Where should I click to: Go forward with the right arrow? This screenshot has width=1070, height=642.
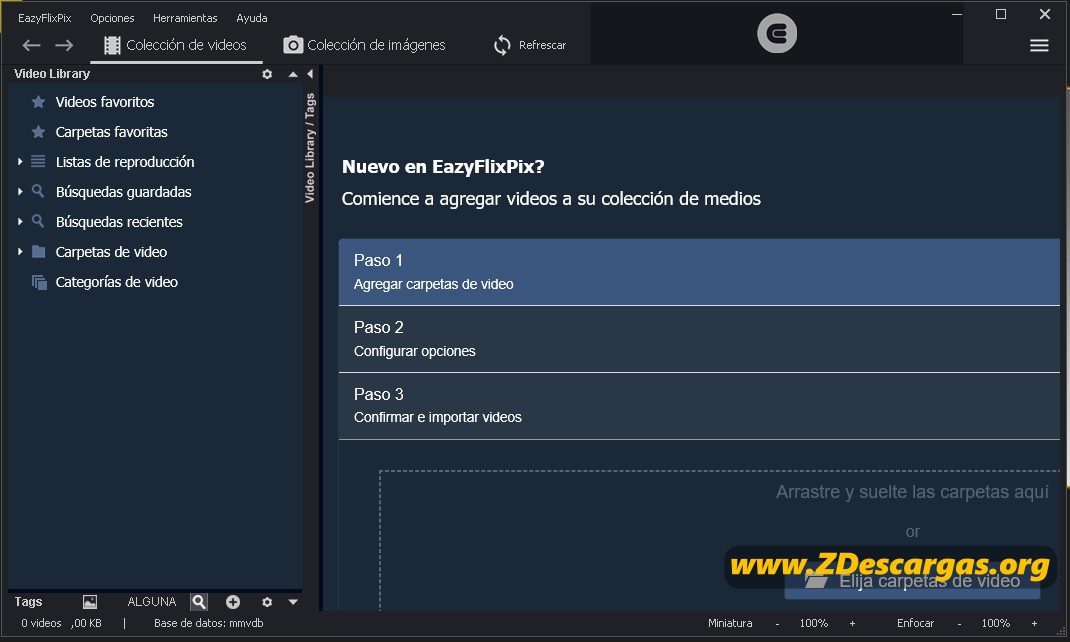64,45
